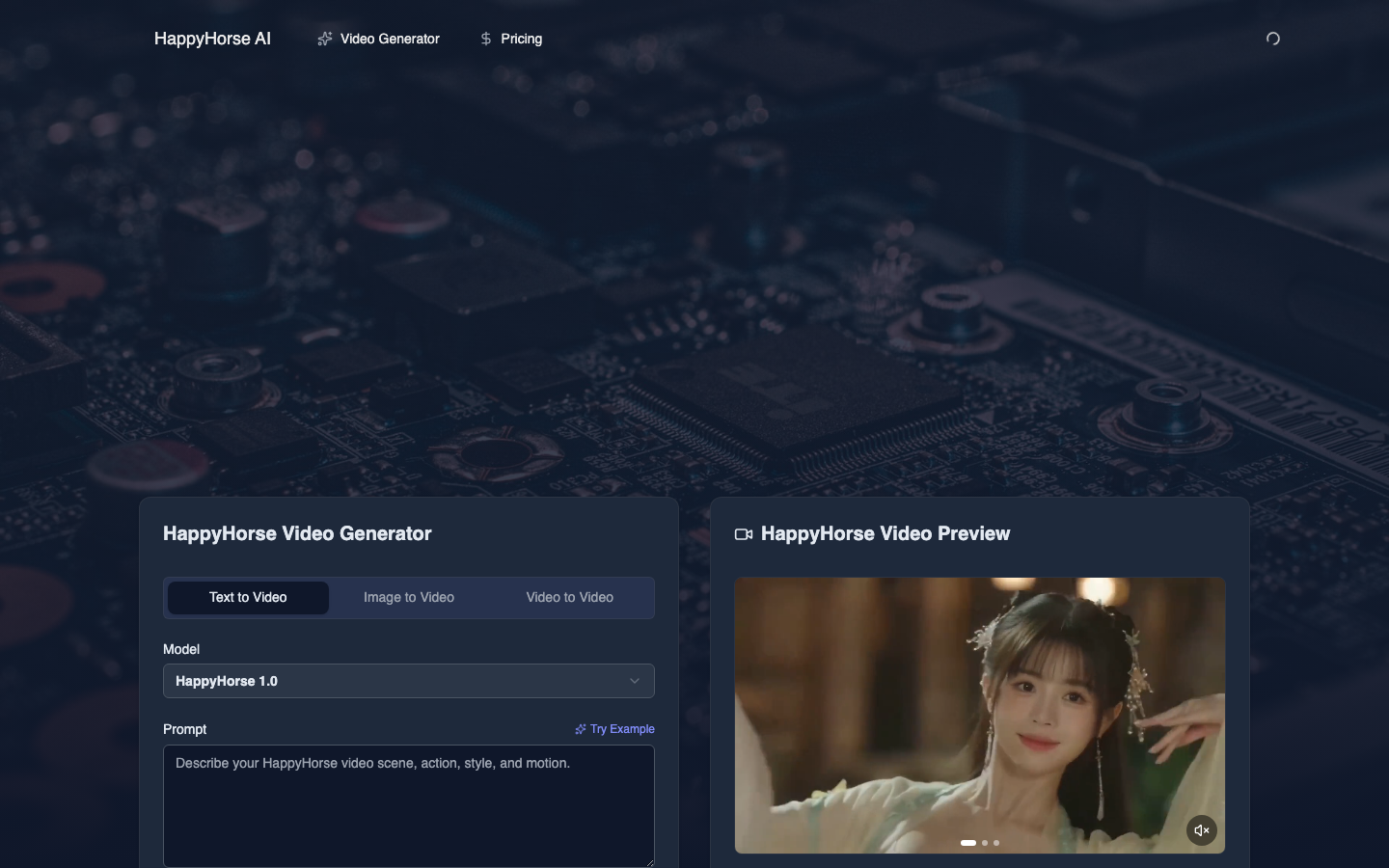Screen dimensions: 1389x868
Task: Click the chevron arrow in Model selector
Action: [635, 681]
